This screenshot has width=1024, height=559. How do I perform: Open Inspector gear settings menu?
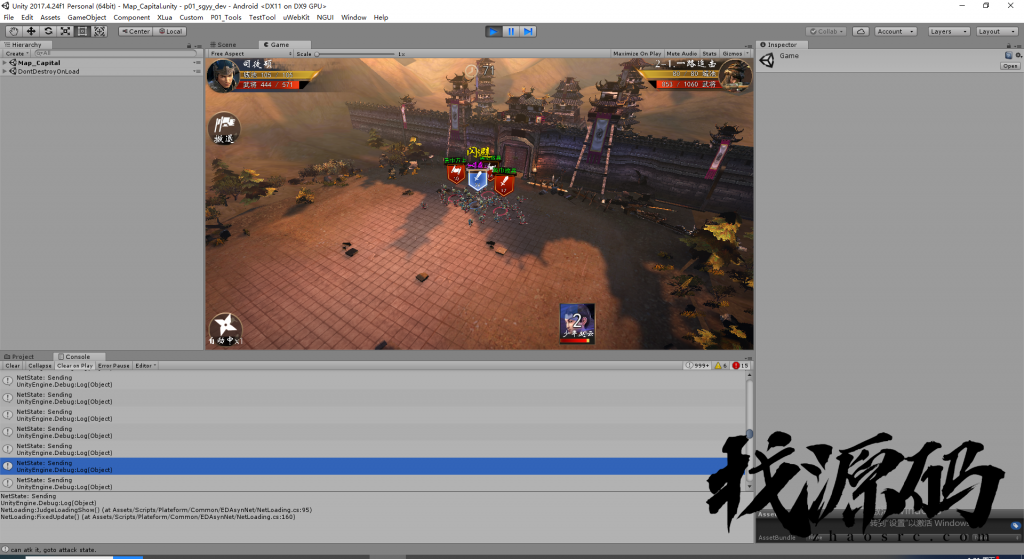[1019, 56]
